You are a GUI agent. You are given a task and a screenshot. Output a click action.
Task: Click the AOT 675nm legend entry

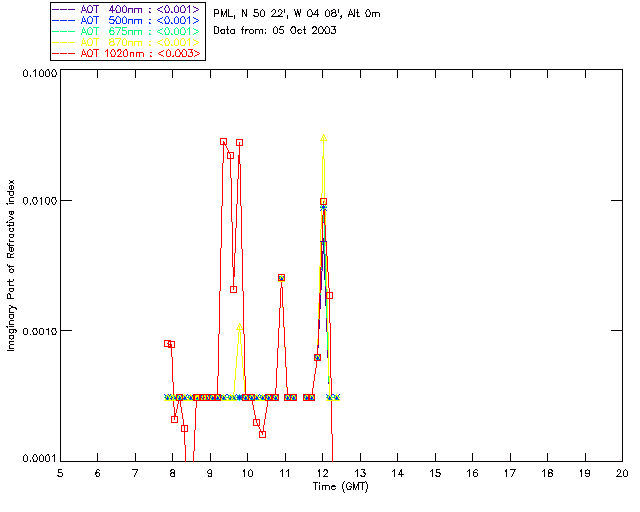pyautogui.click(x=127, y=31)
